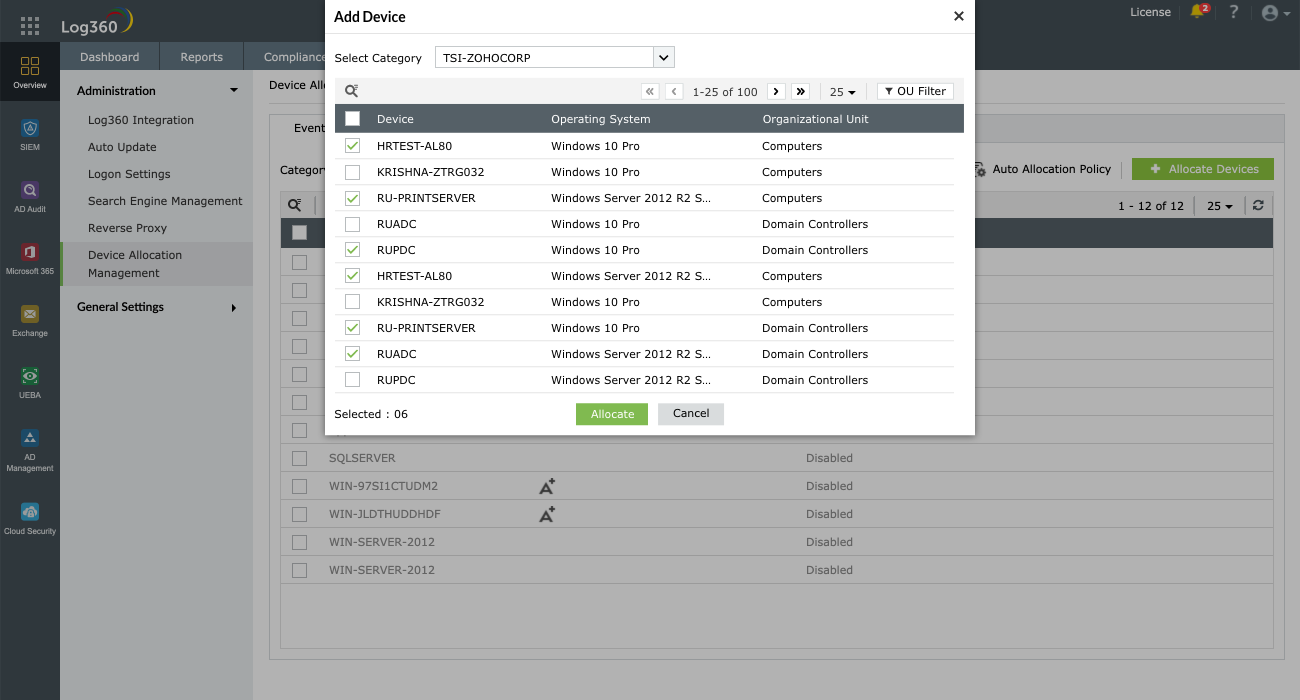Open the SIEM module
Image resolution: width=1300 pixels, height=700 pixels.
(30, 135)
